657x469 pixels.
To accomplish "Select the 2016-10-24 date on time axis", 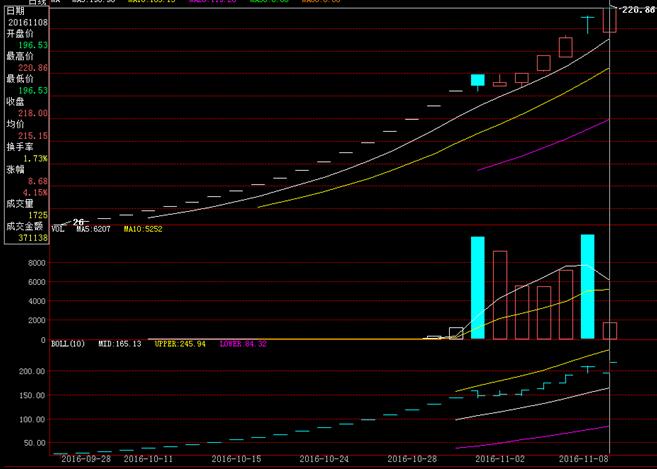I will click(327, 459).
